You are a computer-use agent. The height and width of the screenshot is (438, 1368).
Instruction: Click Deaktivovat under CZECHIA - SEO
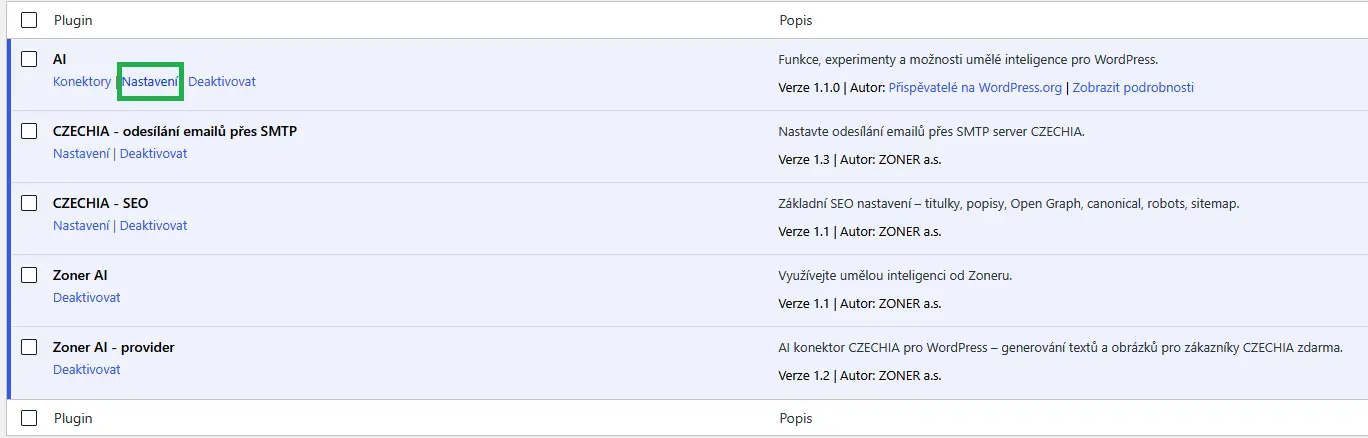tap(153, 226)
